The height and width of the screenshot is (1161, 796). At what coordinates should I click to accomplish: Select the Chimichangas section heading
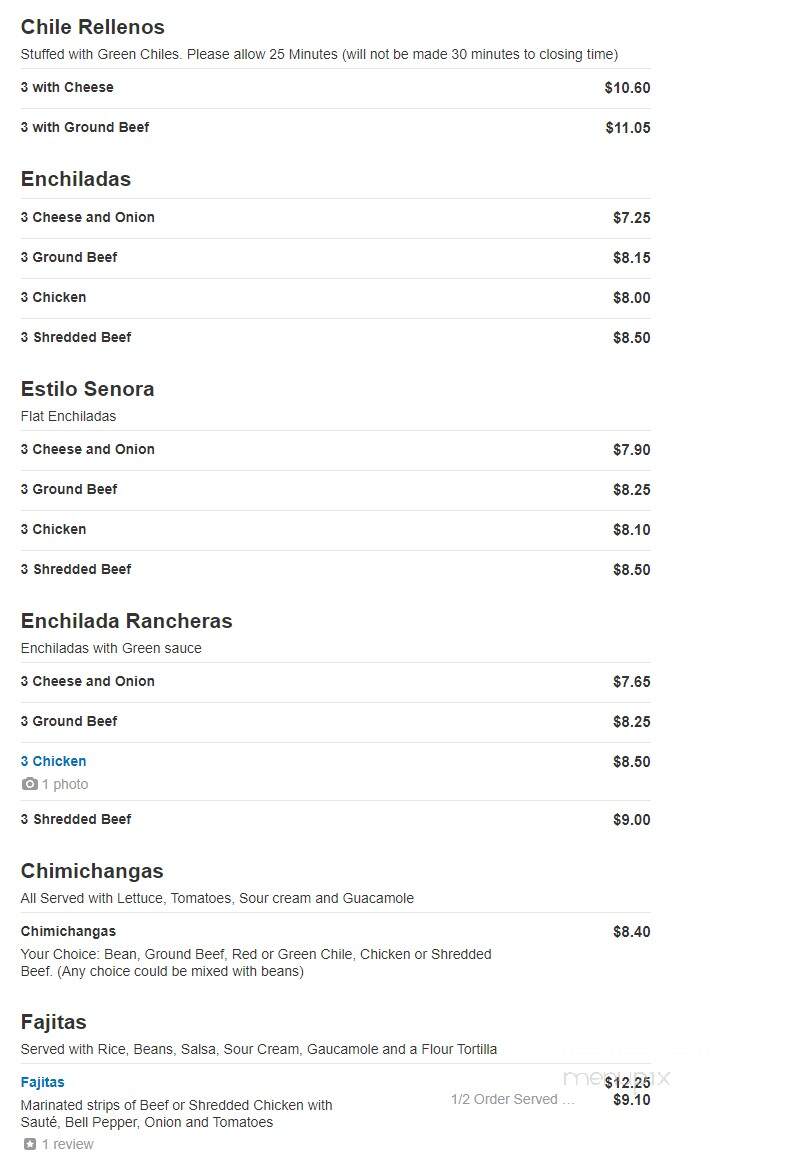click(92, 871)
